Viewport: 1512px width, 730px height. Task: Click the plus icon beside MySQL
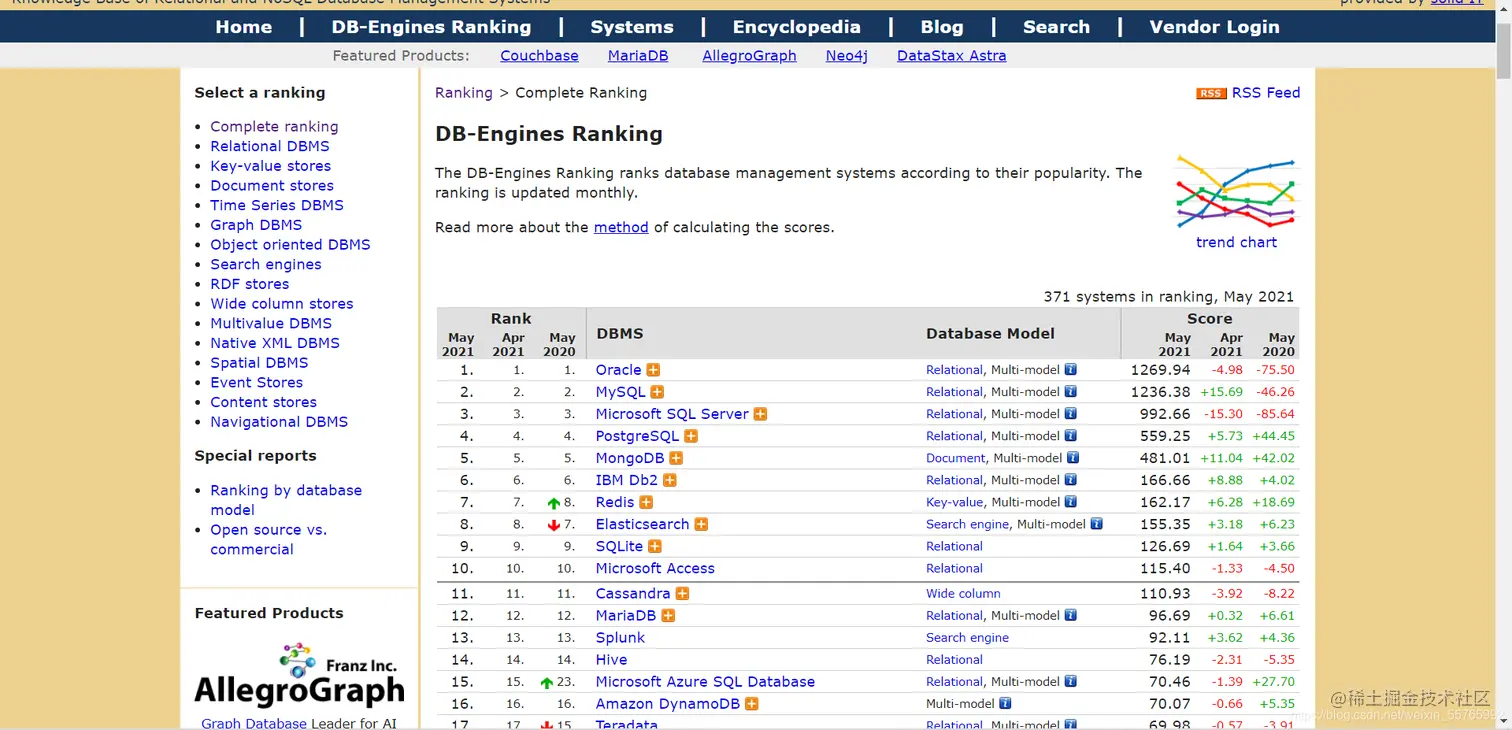(657, 392)
